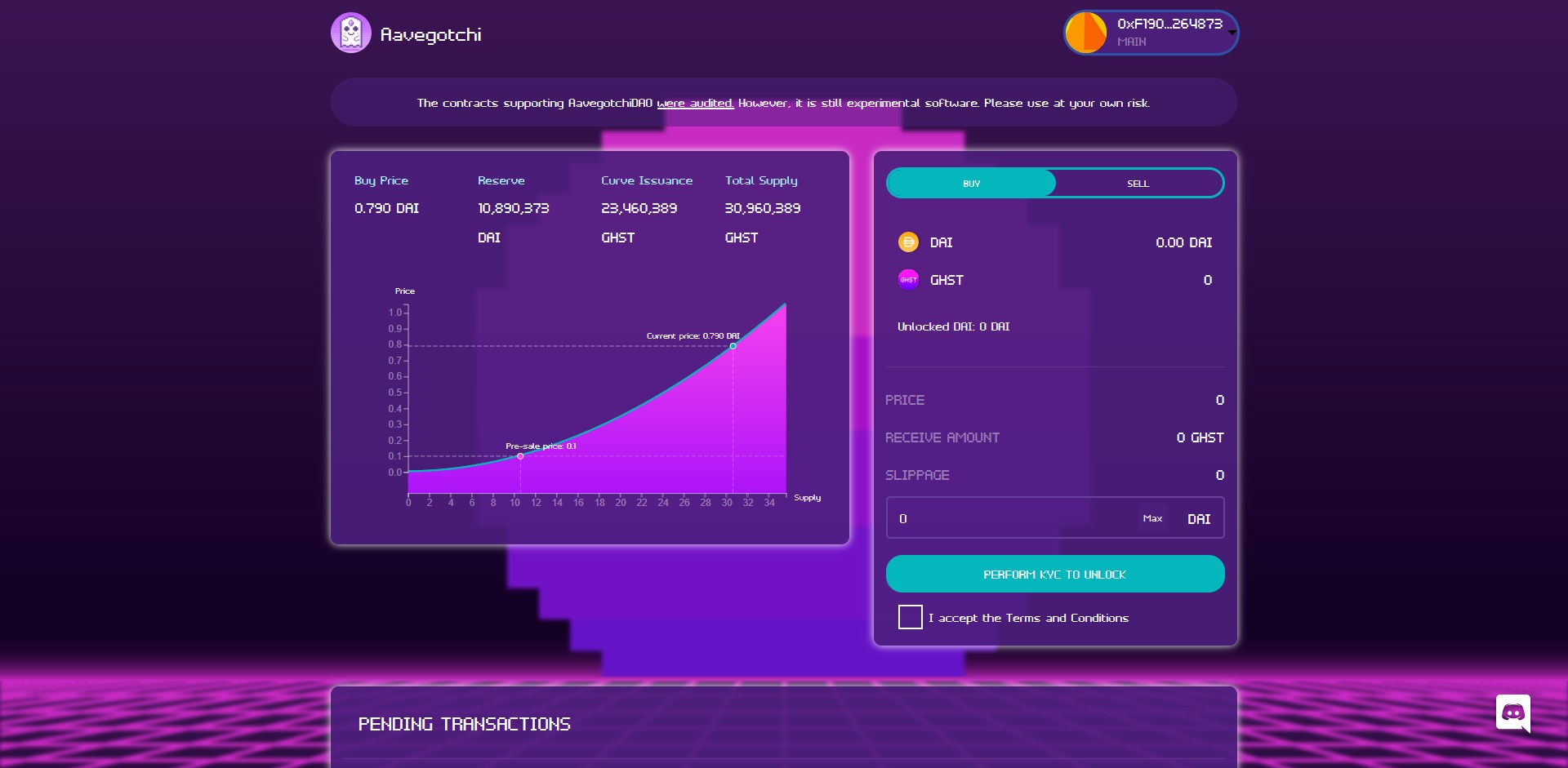
Task: Click the '0.790 DAI' buy price value
Action: (387, 208)
